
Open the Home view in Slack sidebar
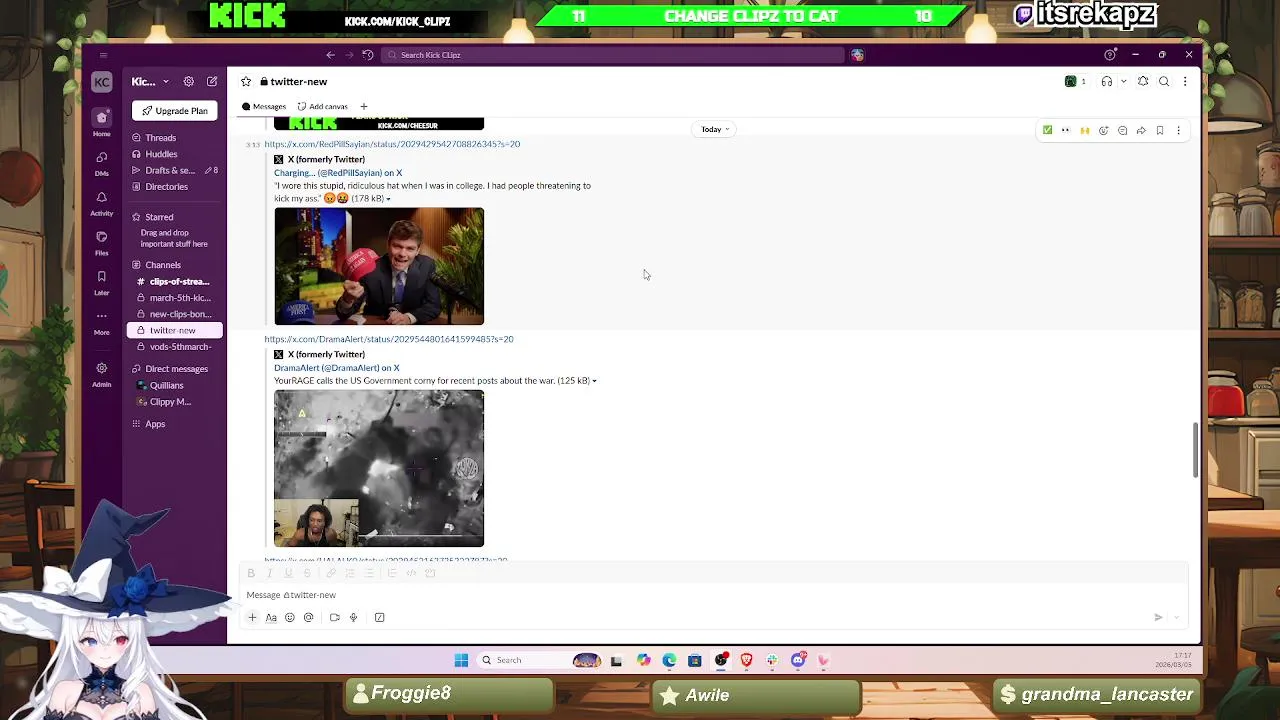click(x=101, y=122)
